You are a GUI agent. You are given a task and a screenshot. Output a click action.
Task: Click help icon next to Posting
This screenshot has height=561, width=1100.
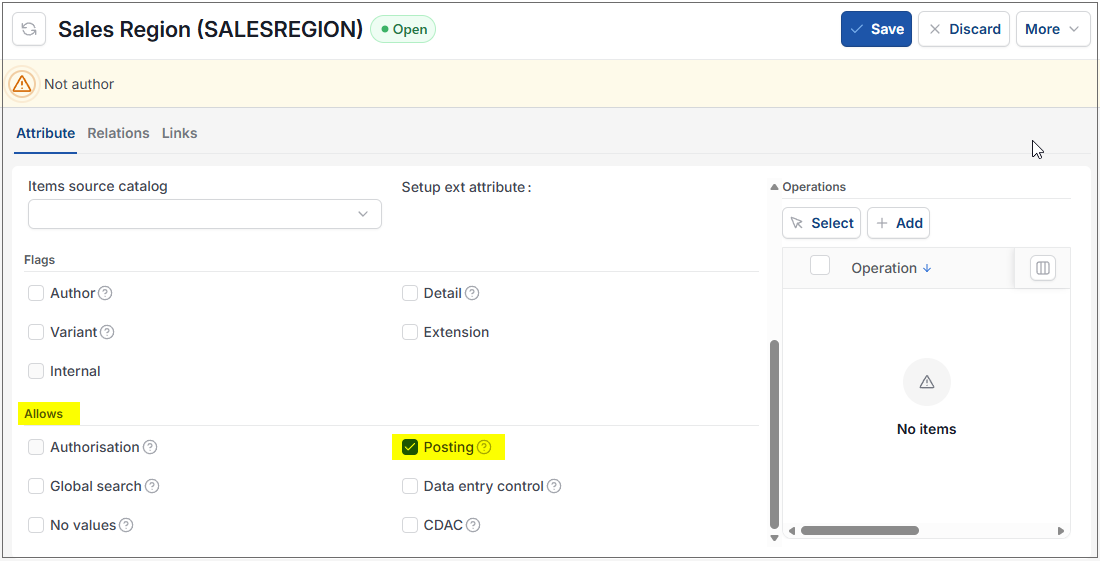(x=484, y=447)
